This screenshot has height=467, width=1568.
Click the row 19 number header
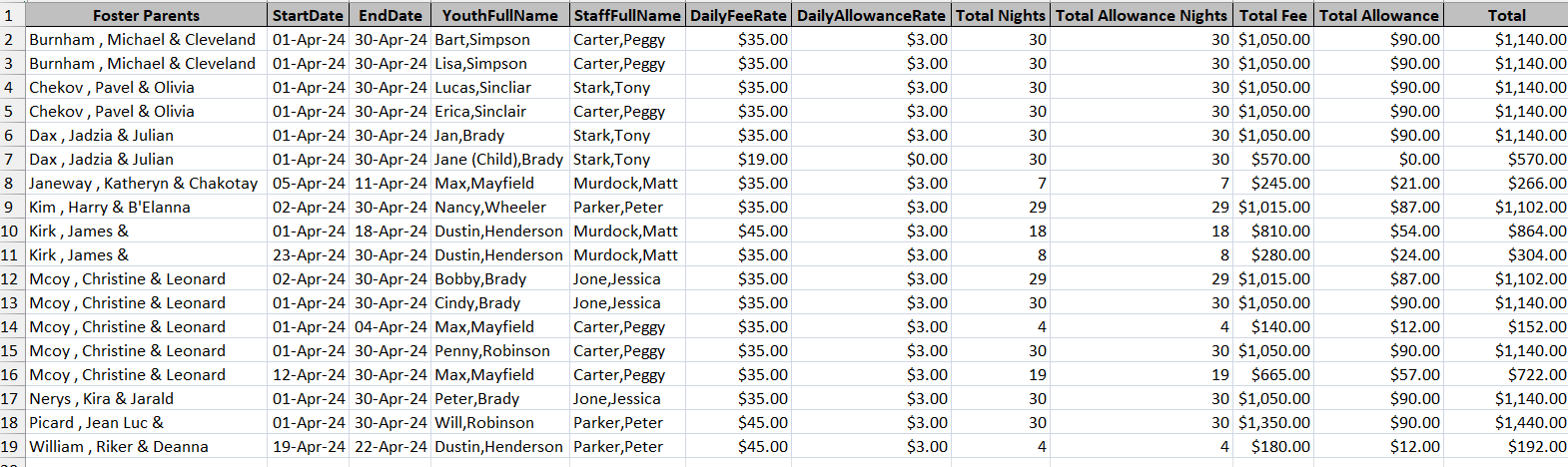click(x=9, y=447)
